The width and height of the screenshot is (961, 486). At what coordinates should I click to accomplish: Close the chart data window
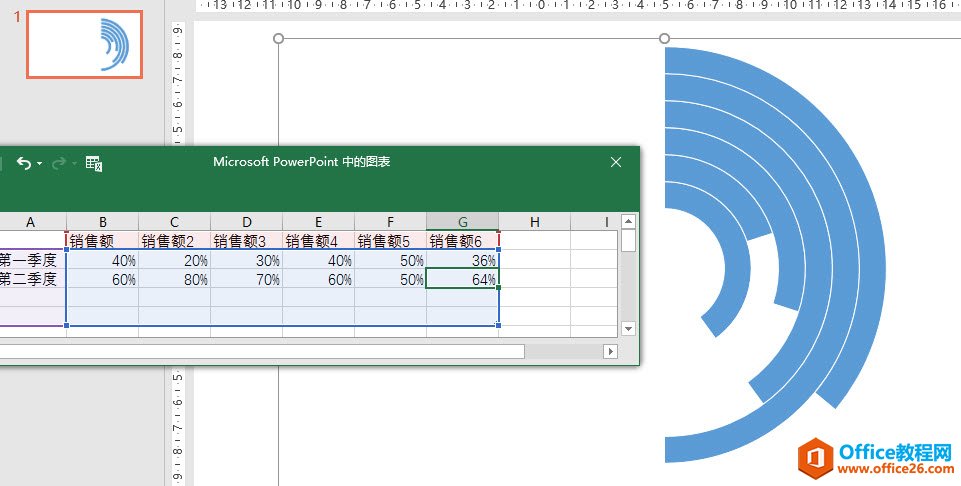coord(616,162)
